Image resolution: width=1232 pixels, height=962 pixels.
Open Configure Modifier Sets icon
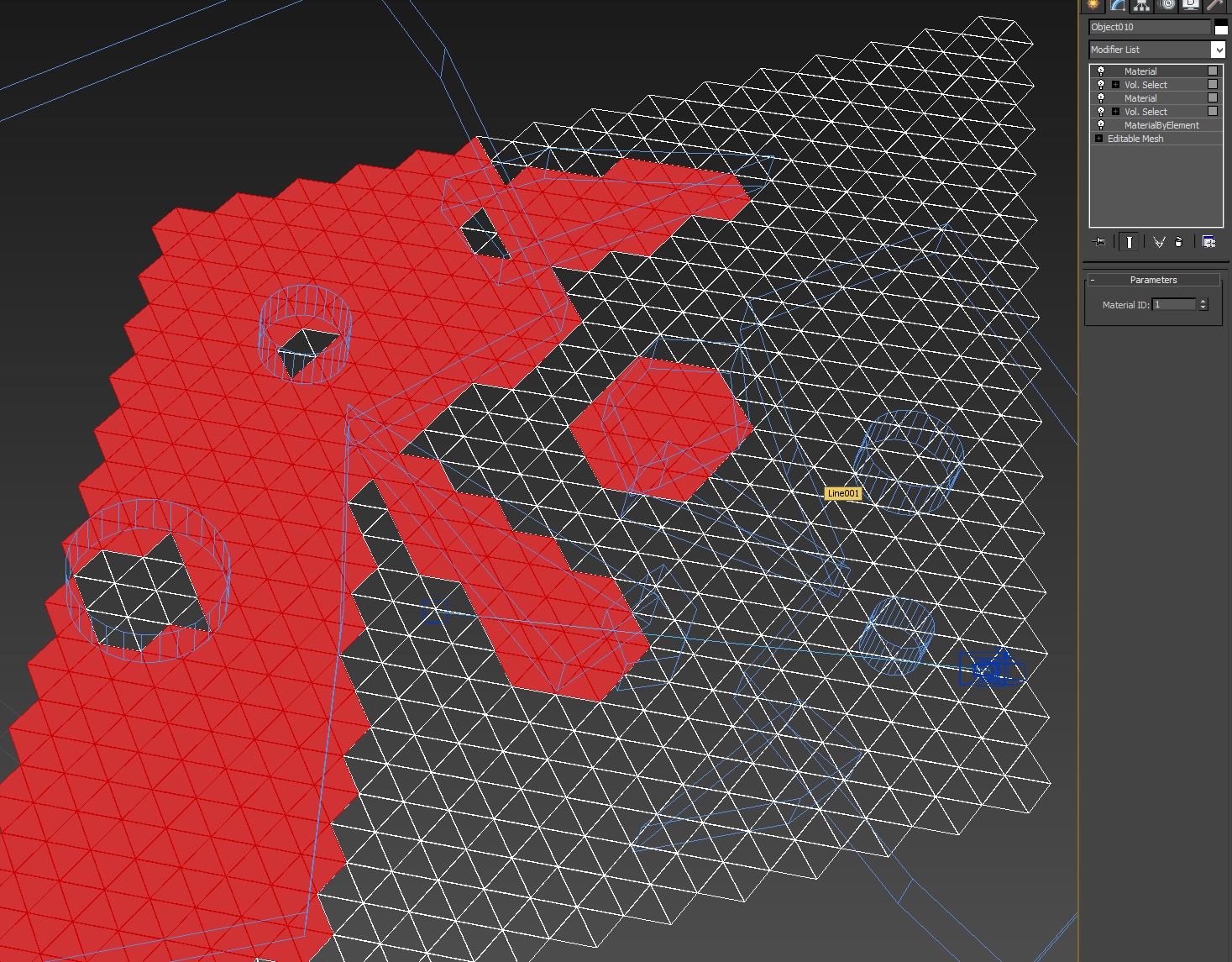pyautogui.click(x=1208, y=242)
